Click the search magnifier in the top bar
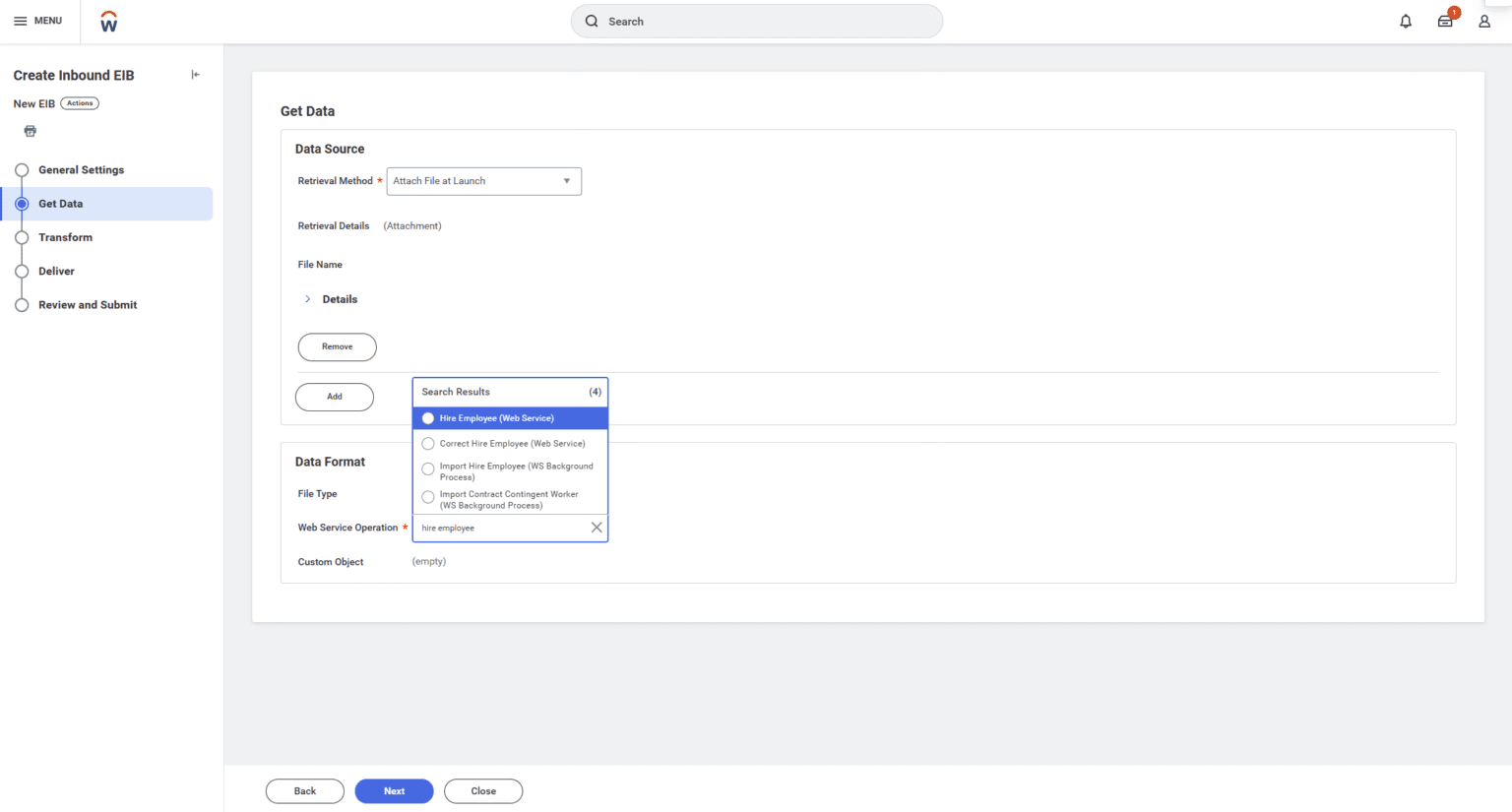The image size is (1512, 812). [592, 20]
